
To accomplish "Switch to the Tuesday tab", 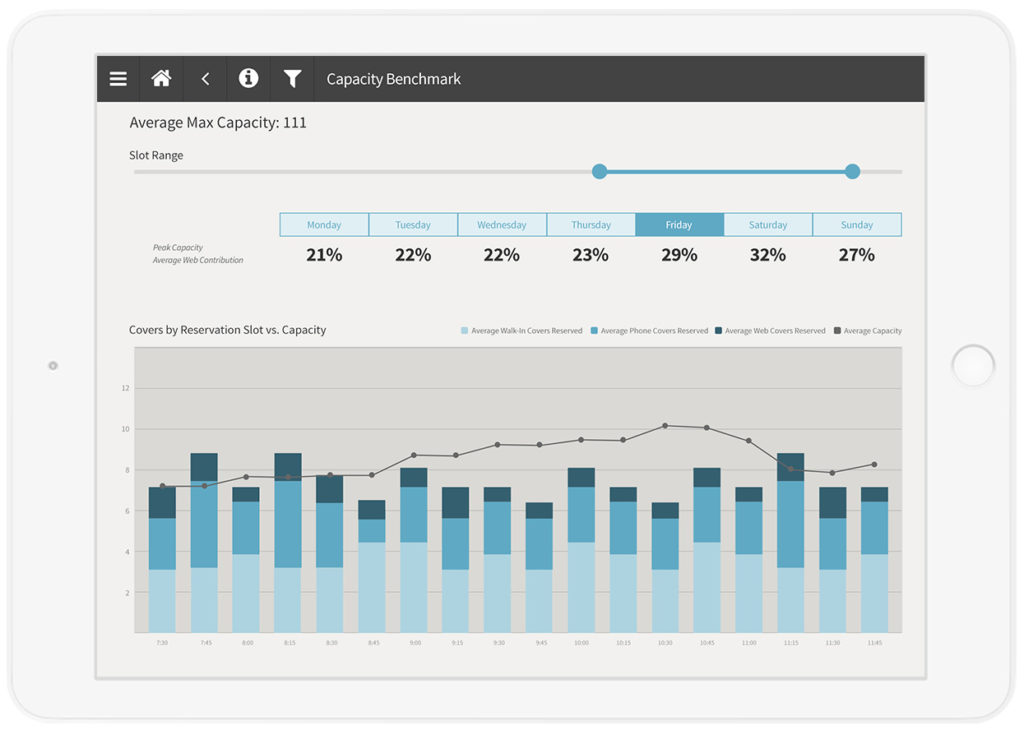I will 413,225.
